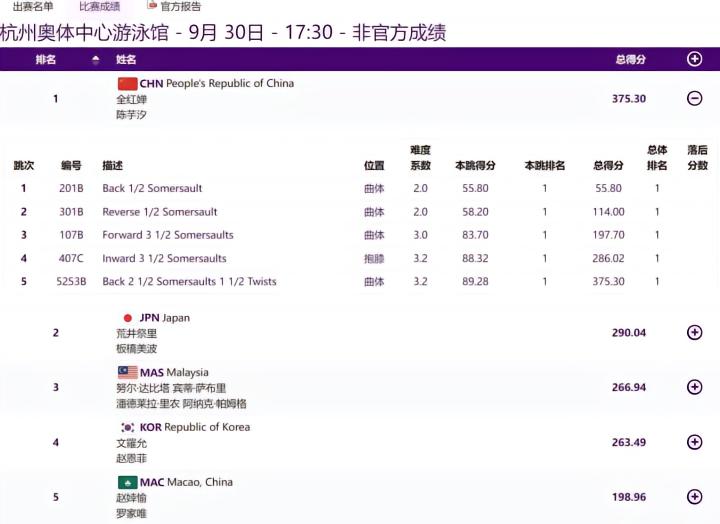
Task: Click the Malaysia flag icon
Action: pyautogui.click(x=127, y=373)
